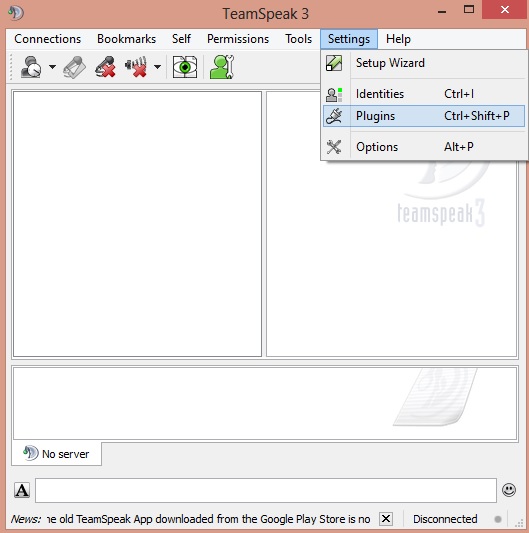
Task: Click the TeamSpeak logo in the title bar
Action: coord(16,13)
